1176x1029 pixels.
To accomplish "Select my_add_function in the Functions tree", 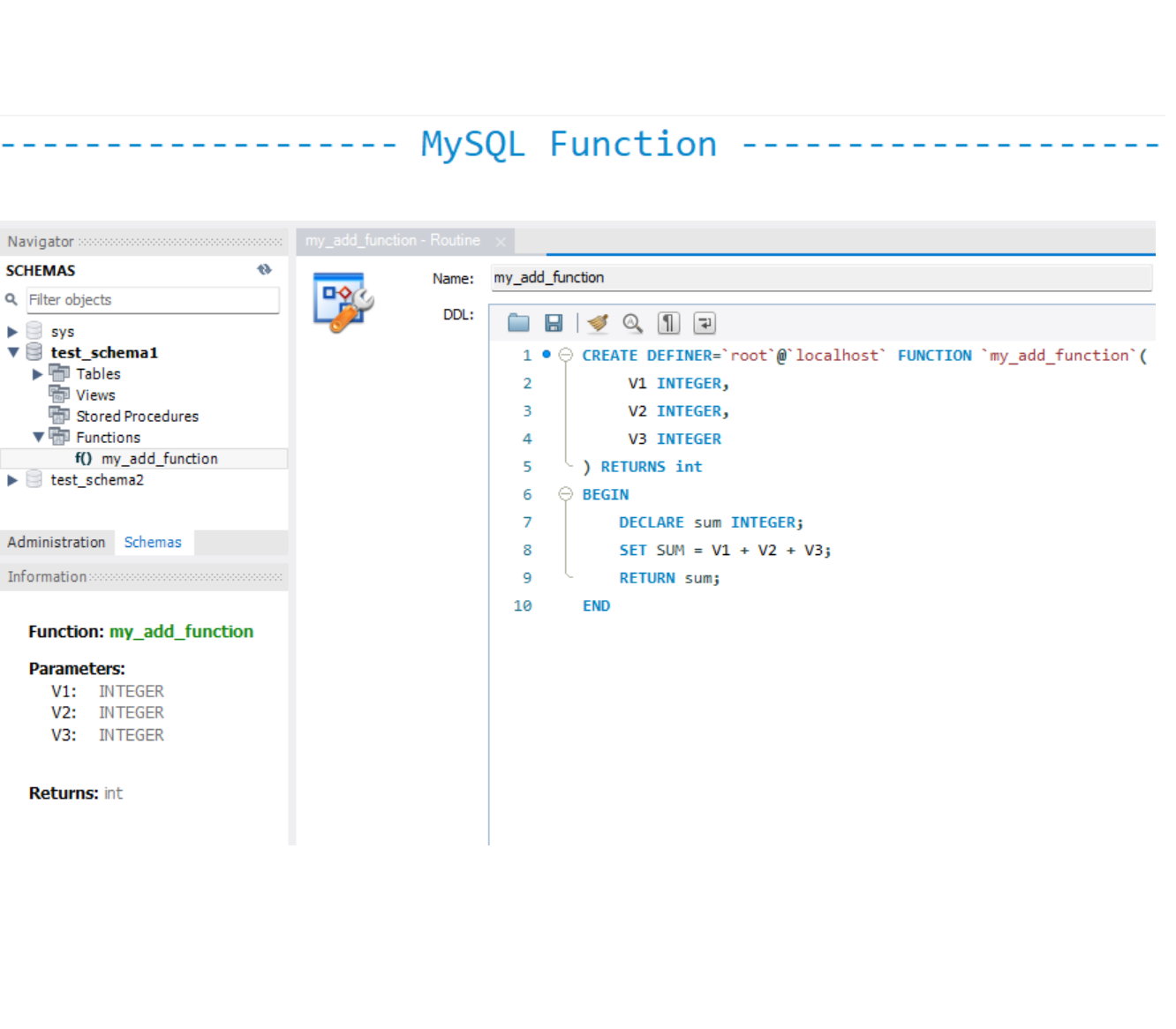I will [159, 459].
